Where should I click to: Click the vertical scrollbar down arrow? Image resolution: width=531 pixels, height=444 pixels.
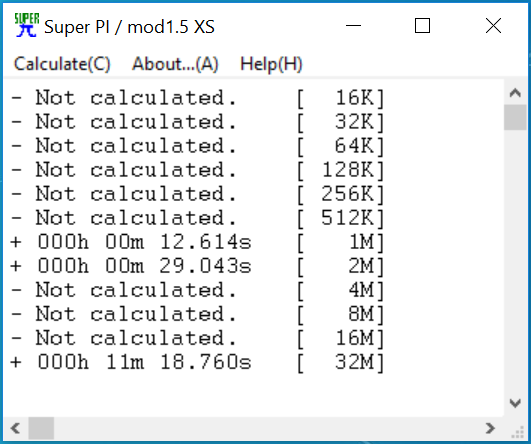tap(515, 403)
